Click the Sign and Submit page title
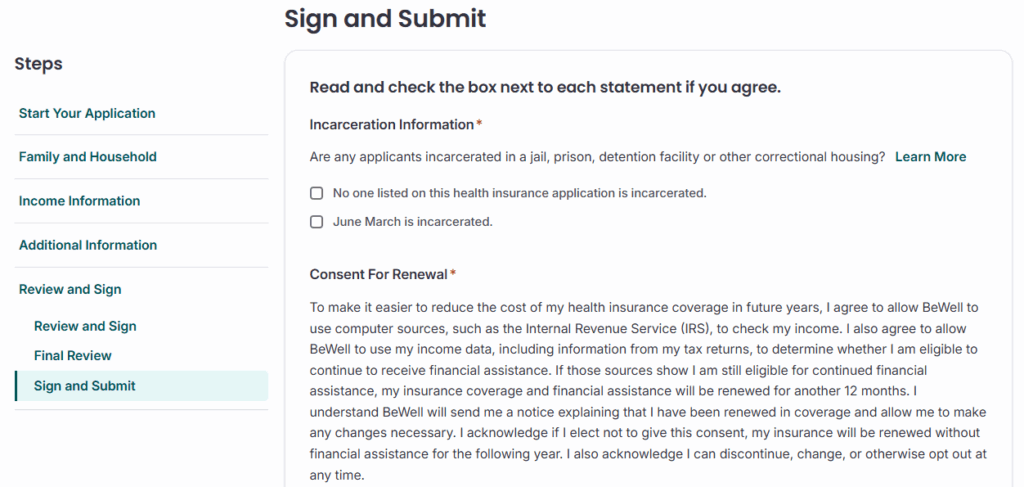 [x=385, y=18]
